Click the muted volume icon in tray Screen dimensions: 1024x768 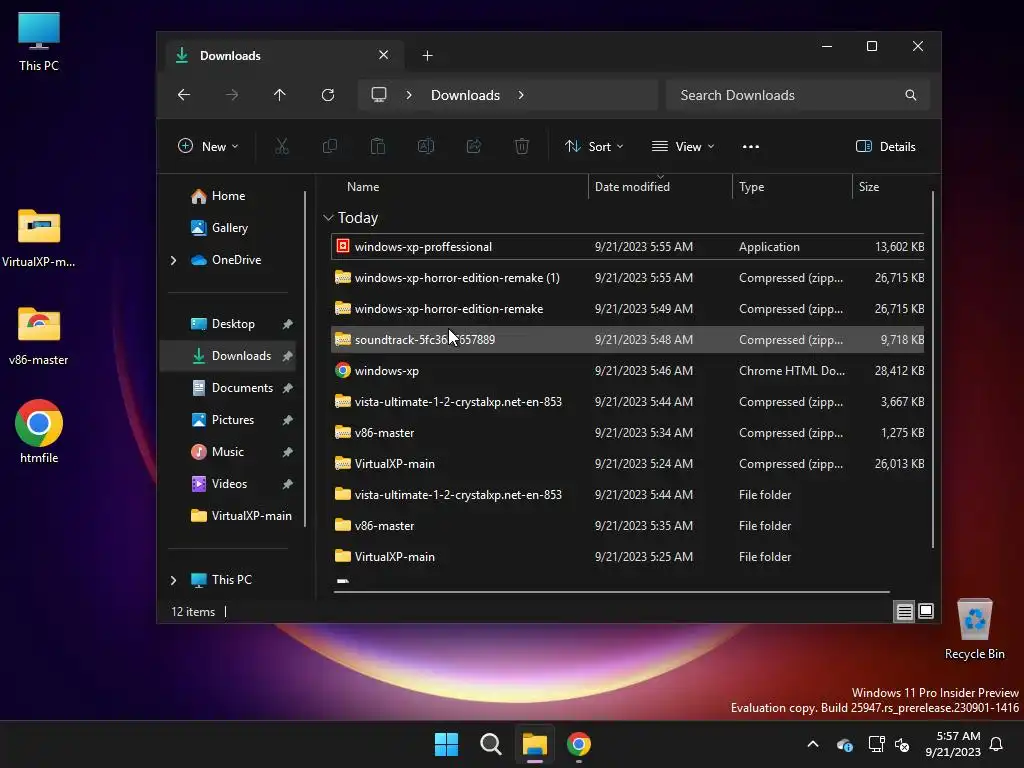(902, 744)
